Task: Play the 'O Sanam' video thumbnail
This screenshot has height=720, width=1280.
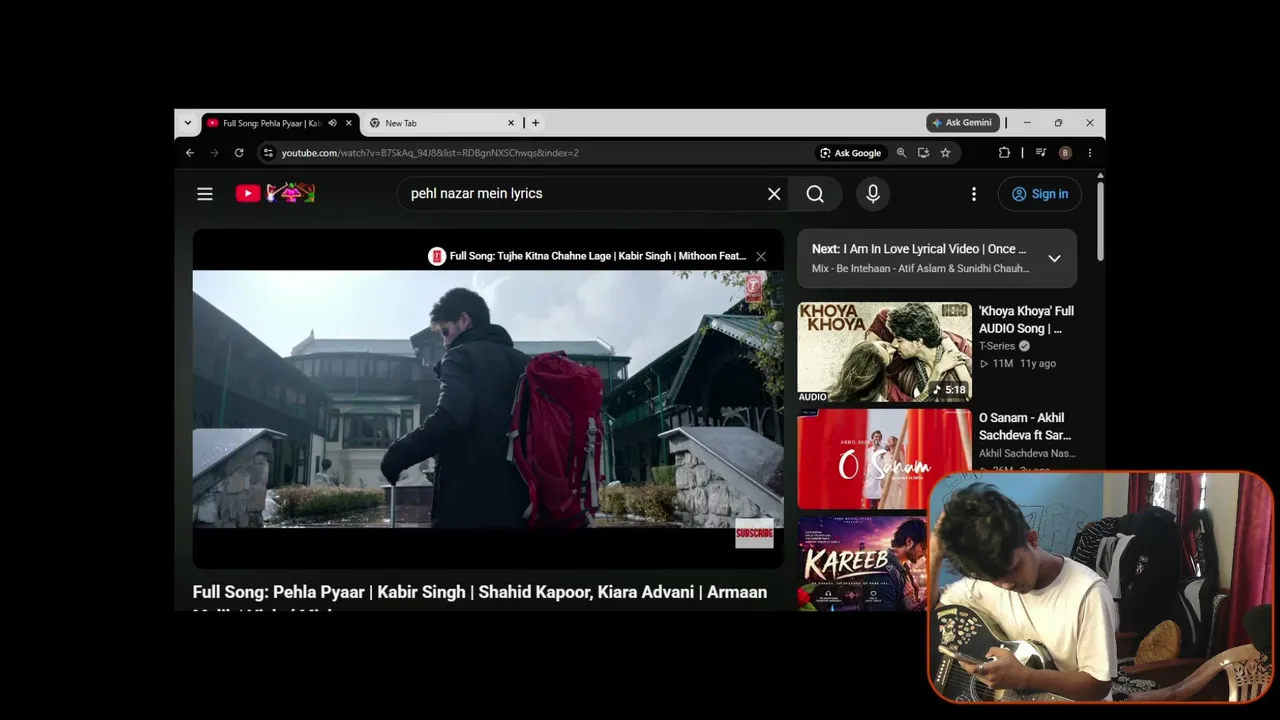Action: point(884,459)
